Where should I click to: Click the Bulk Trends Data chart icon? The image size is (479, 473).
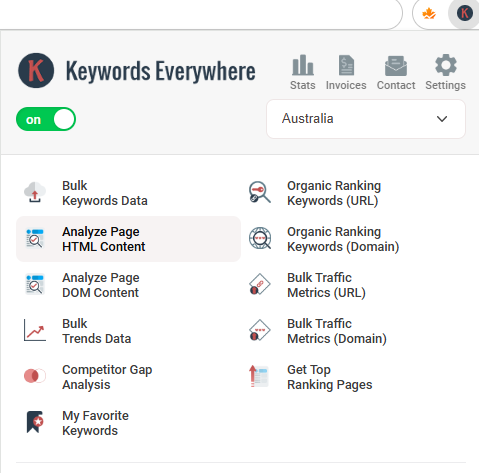35,330
